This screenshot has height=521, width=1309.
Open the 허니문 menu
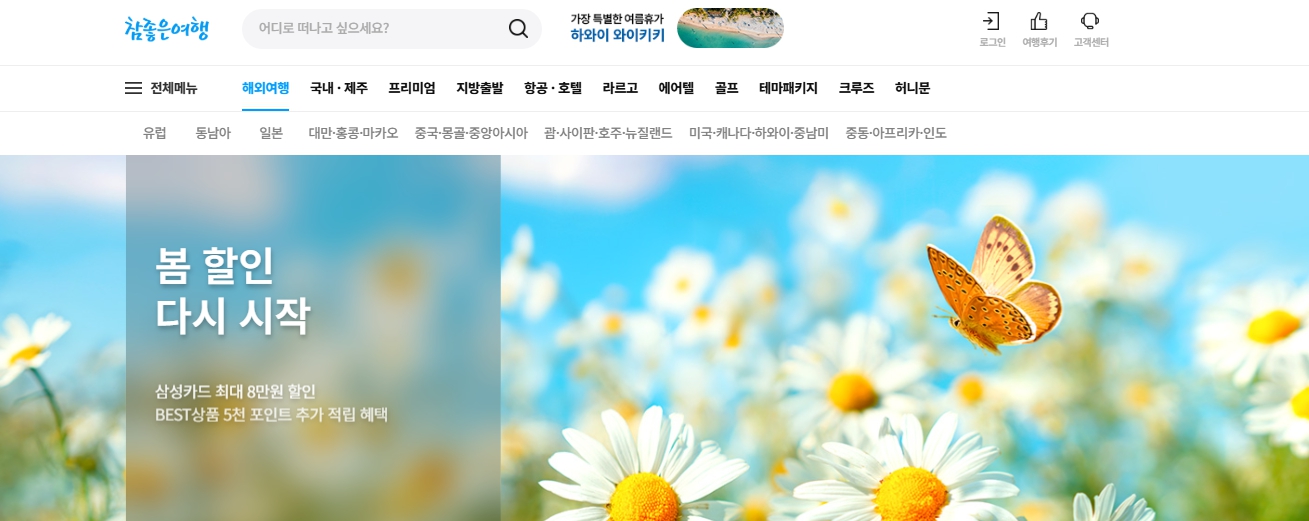click(912, 88)
